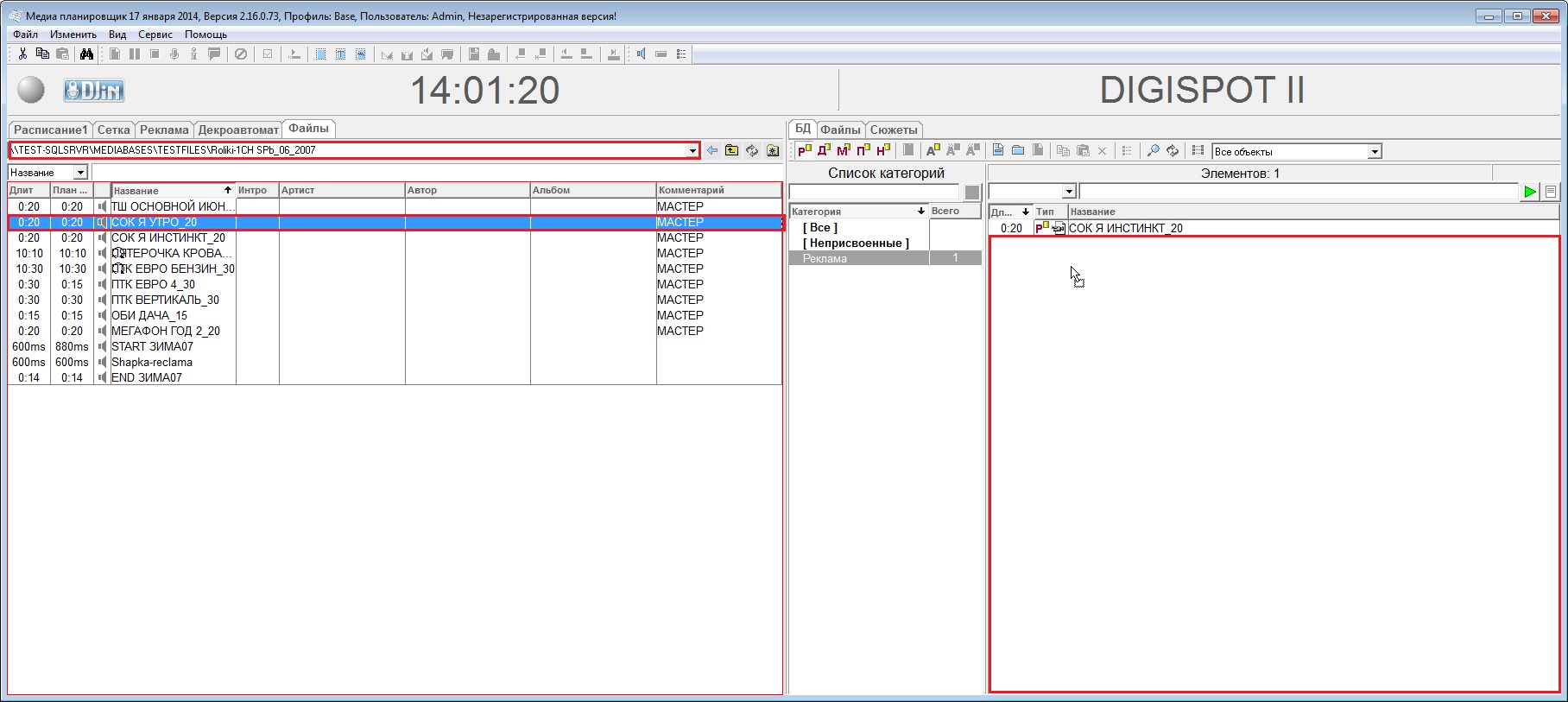The image size is (1568, 702).
Task: Click the Paste icon in main toolbar
Action: point(62,54)
